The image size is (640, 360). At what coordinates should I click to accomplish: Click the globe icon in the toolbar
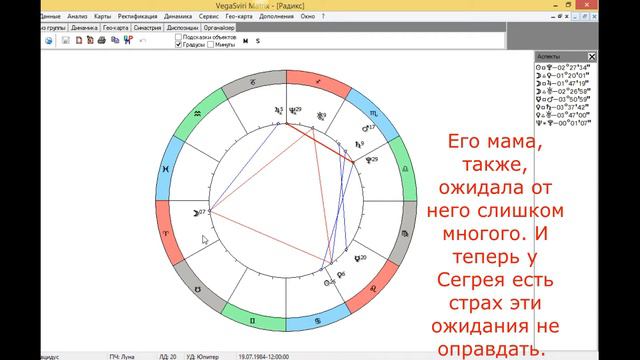(49, 40)
